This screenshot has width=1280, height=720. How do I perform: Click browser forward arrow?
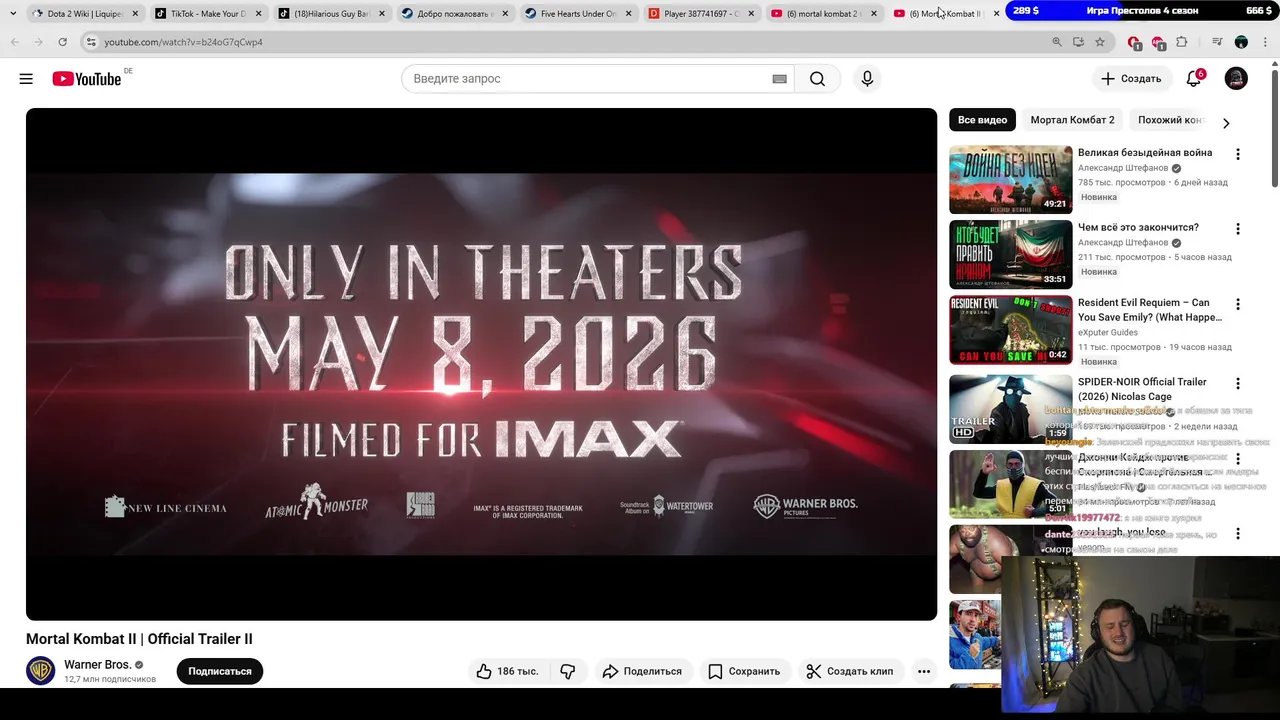[38, 42]
